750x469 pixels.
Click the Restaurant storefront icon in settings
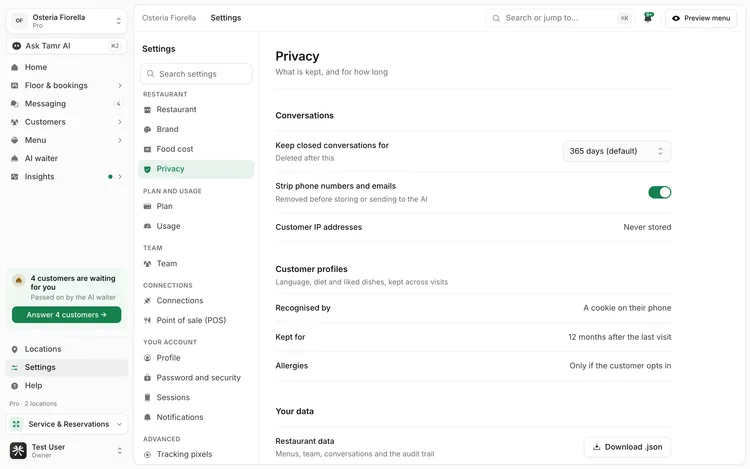[147, 109]
